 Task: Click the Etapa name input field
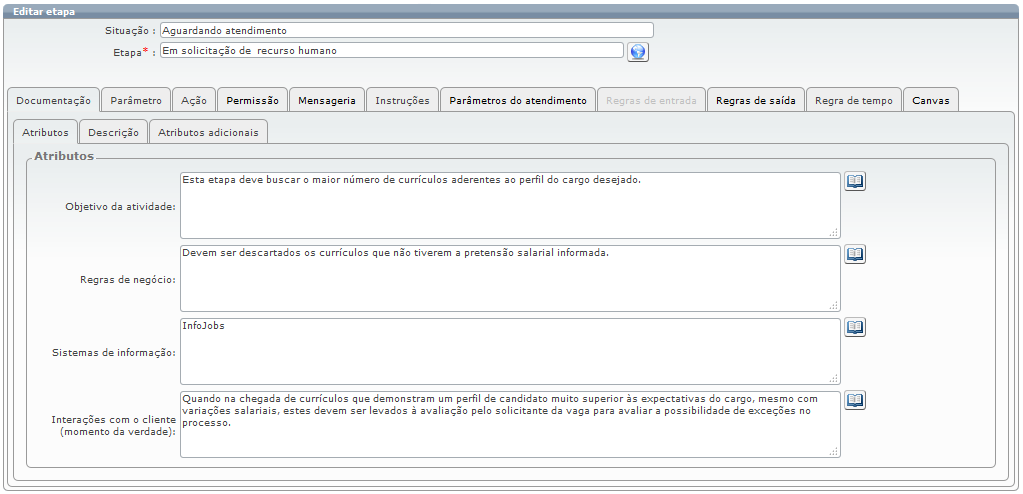click(x=391, y=51)
